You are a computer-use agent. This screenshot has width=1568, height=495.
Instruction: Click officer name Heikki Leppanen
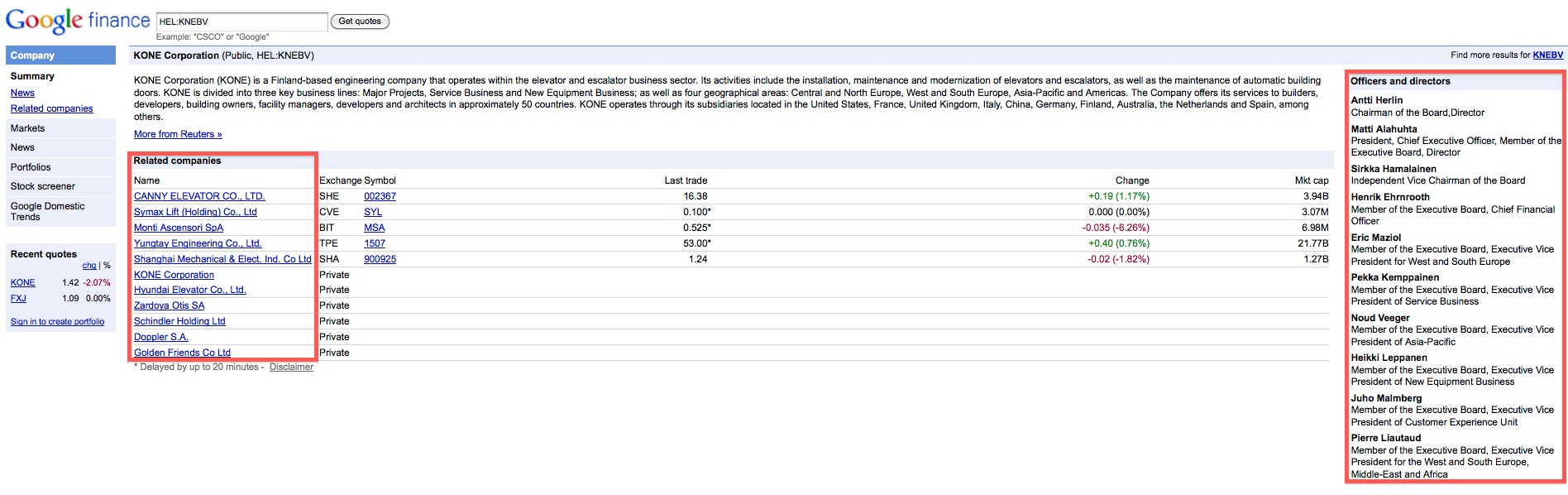pos(1389,358)
